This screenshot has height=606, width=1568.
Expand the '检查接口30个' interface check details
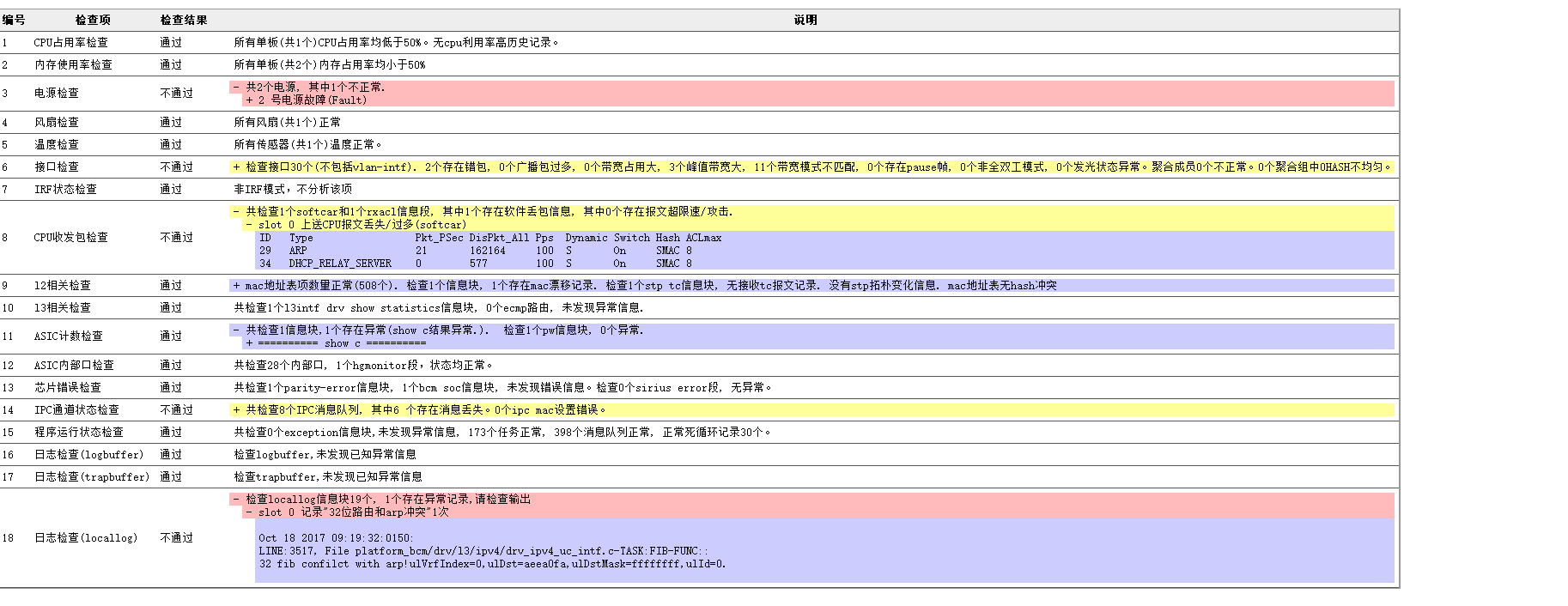(x=236, y=167)
